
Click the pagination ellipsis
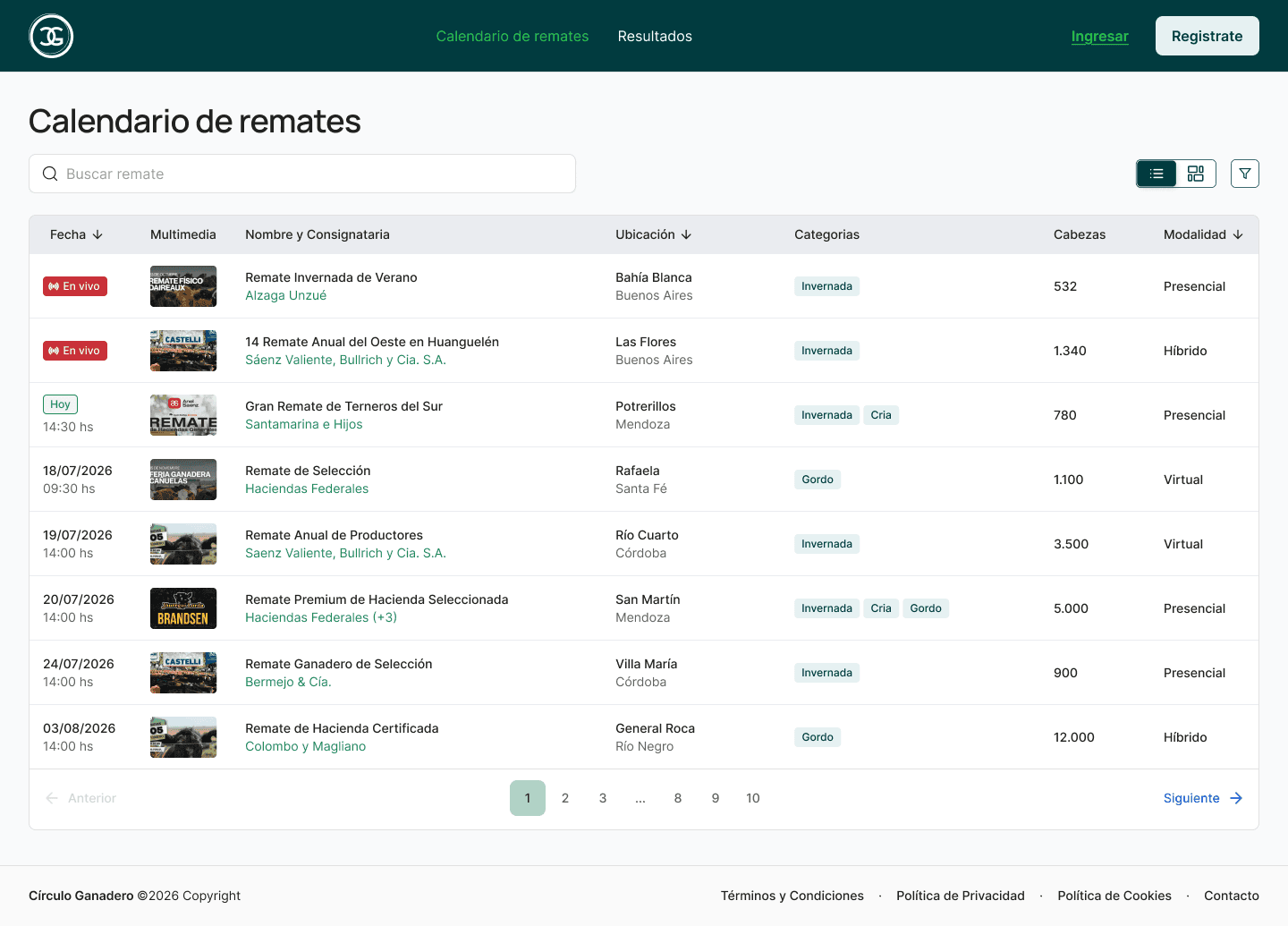tap(640, 798)
